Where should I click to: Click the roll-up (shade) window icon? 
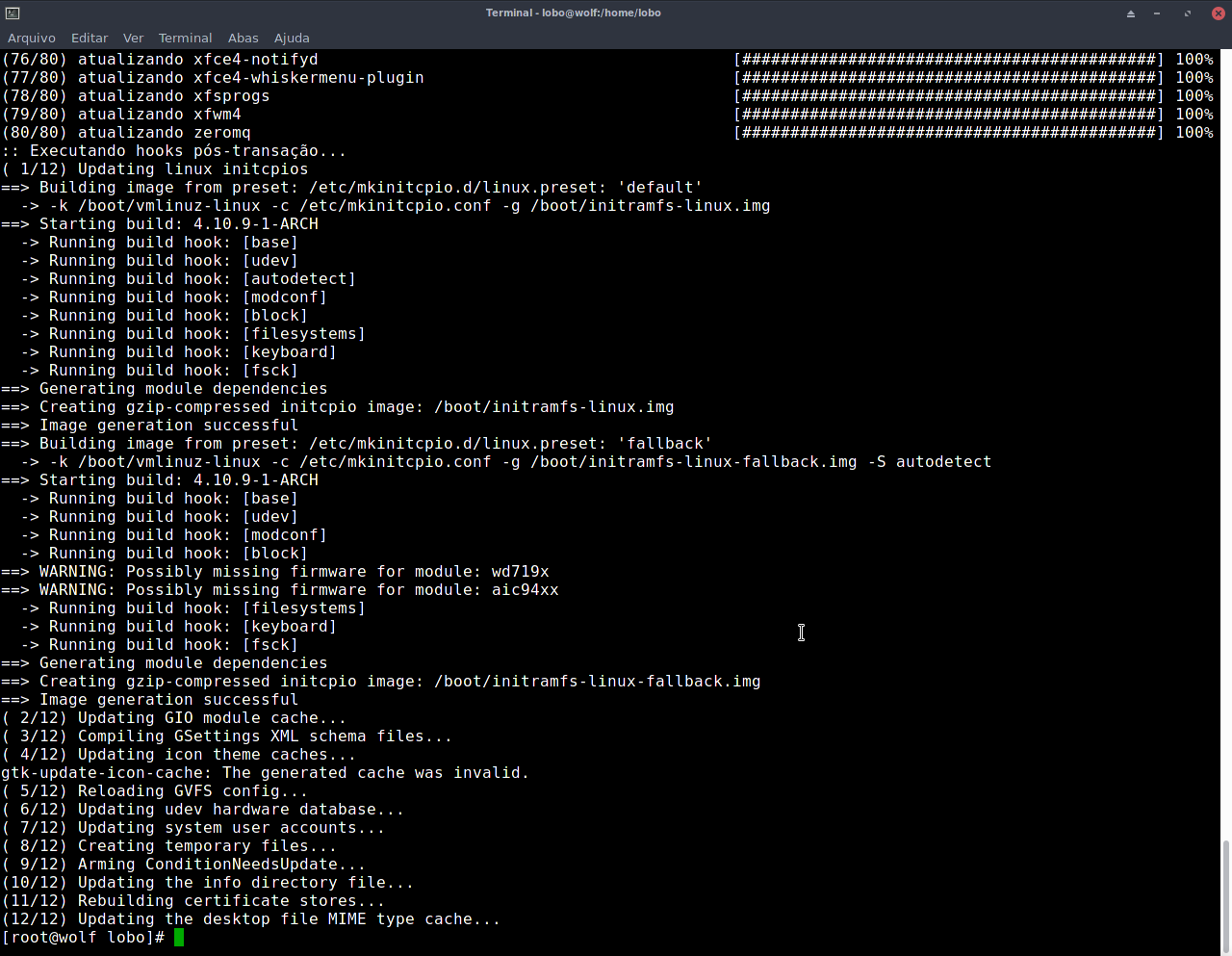(1131, 13)
